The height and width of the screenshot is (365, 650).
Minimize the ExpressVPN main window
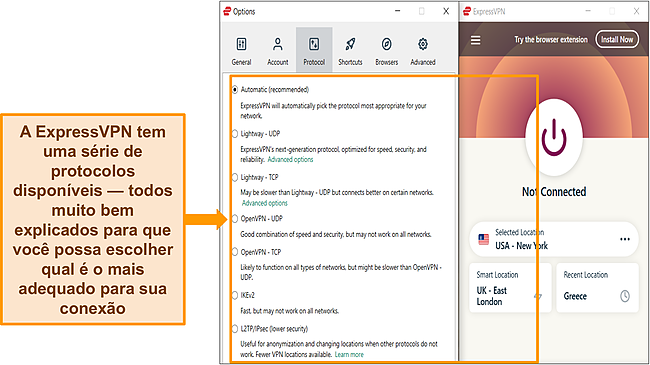click(588, 11)
